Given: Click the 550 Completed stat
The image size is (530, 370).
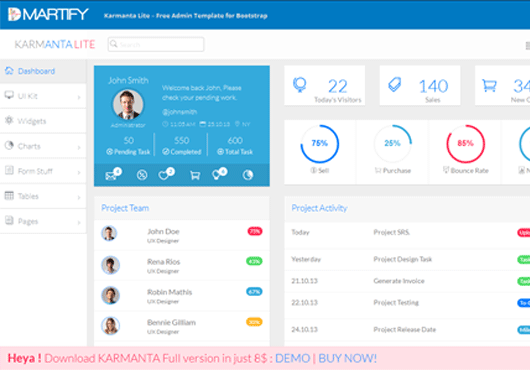Looking at the screenshot, I should [181, 145].
